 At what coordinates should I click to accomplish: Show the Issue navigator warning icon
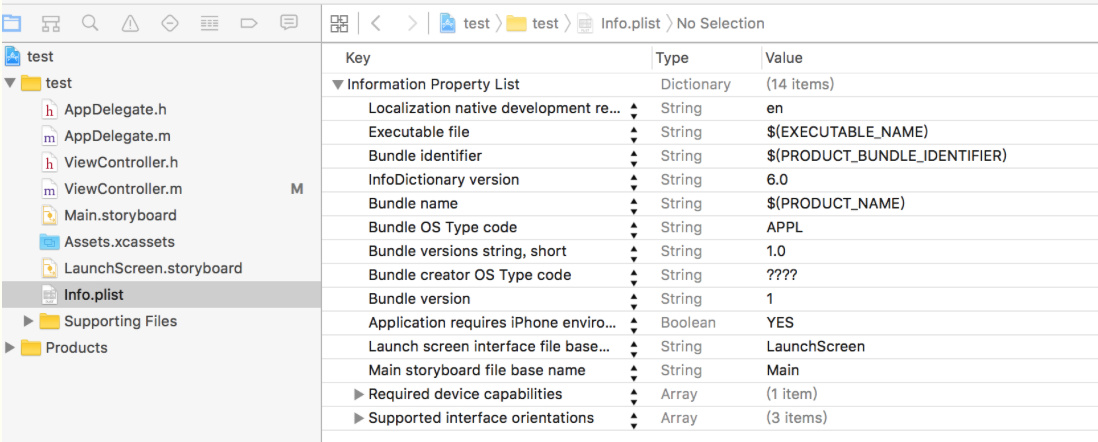coord(130,22)
